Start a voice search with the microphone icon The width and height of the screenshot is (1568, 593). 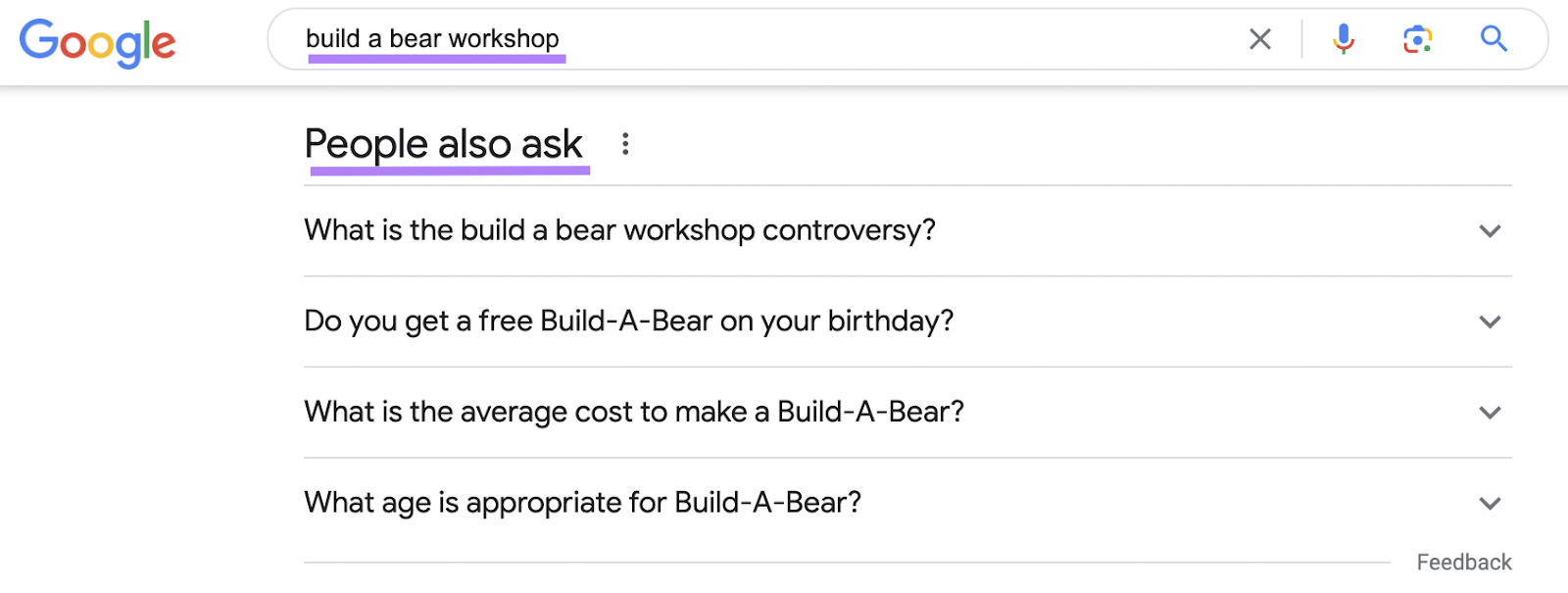pyautogui.click(x=1343, y=39)
